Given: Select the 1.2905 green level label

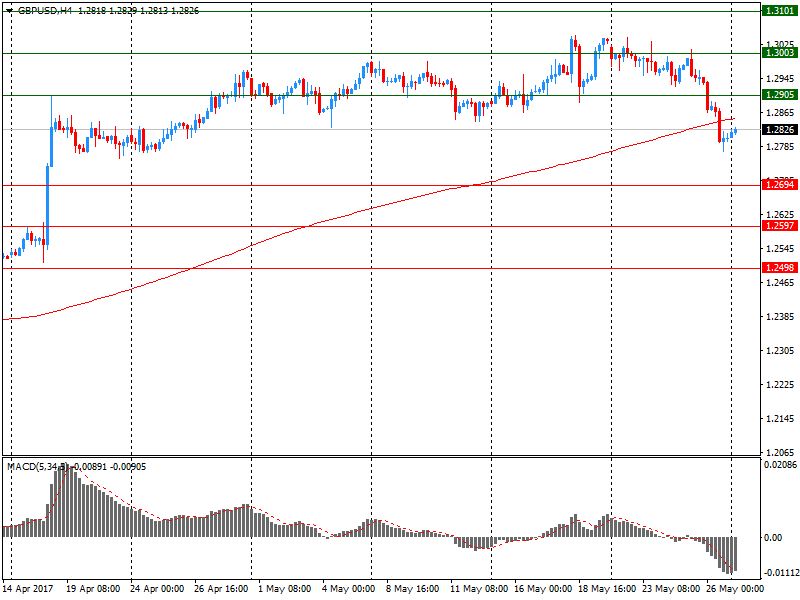Looking at the screenshot, I should coord(780,95).
